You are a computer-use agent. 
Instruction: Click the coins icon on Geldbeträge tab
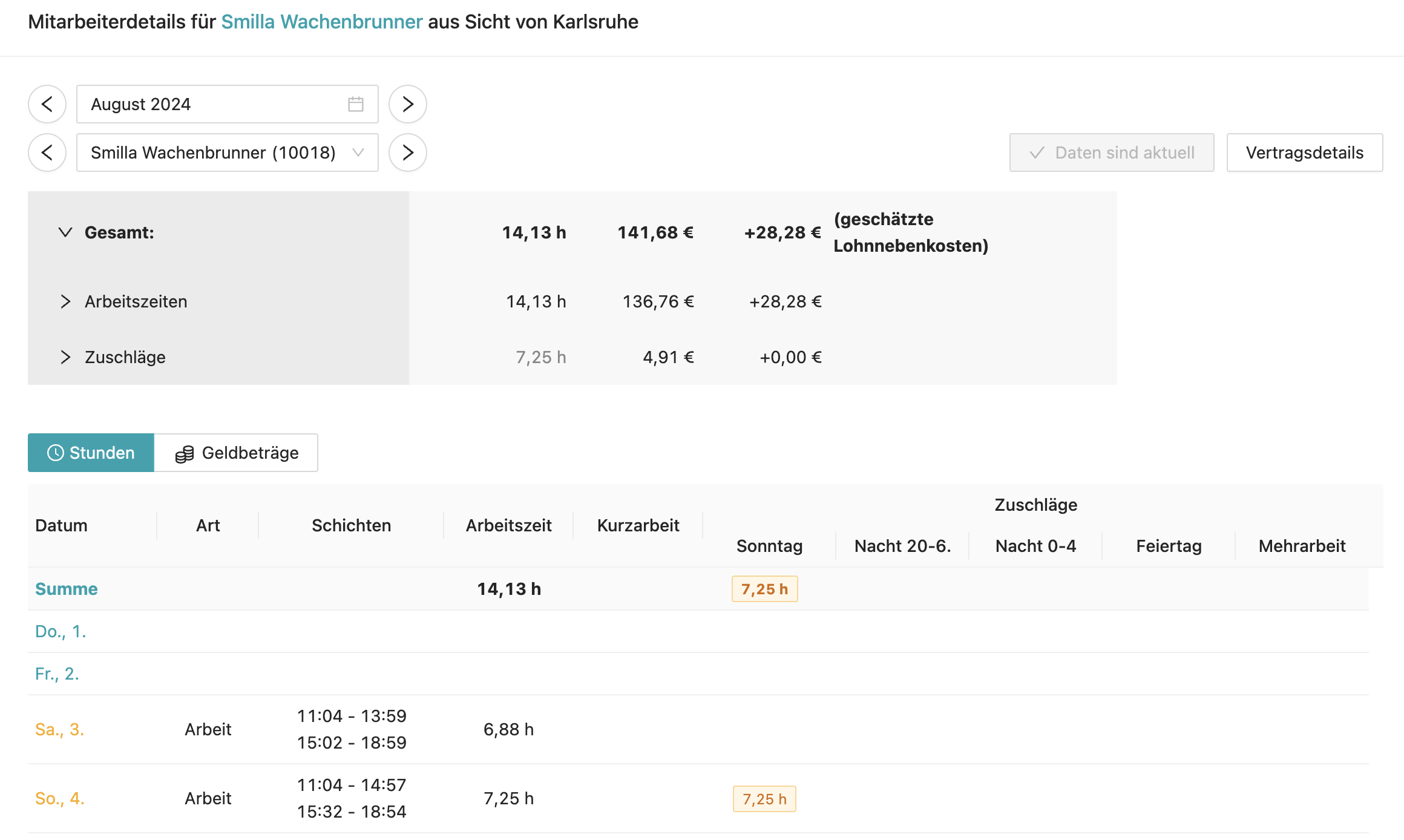[183, 452]
